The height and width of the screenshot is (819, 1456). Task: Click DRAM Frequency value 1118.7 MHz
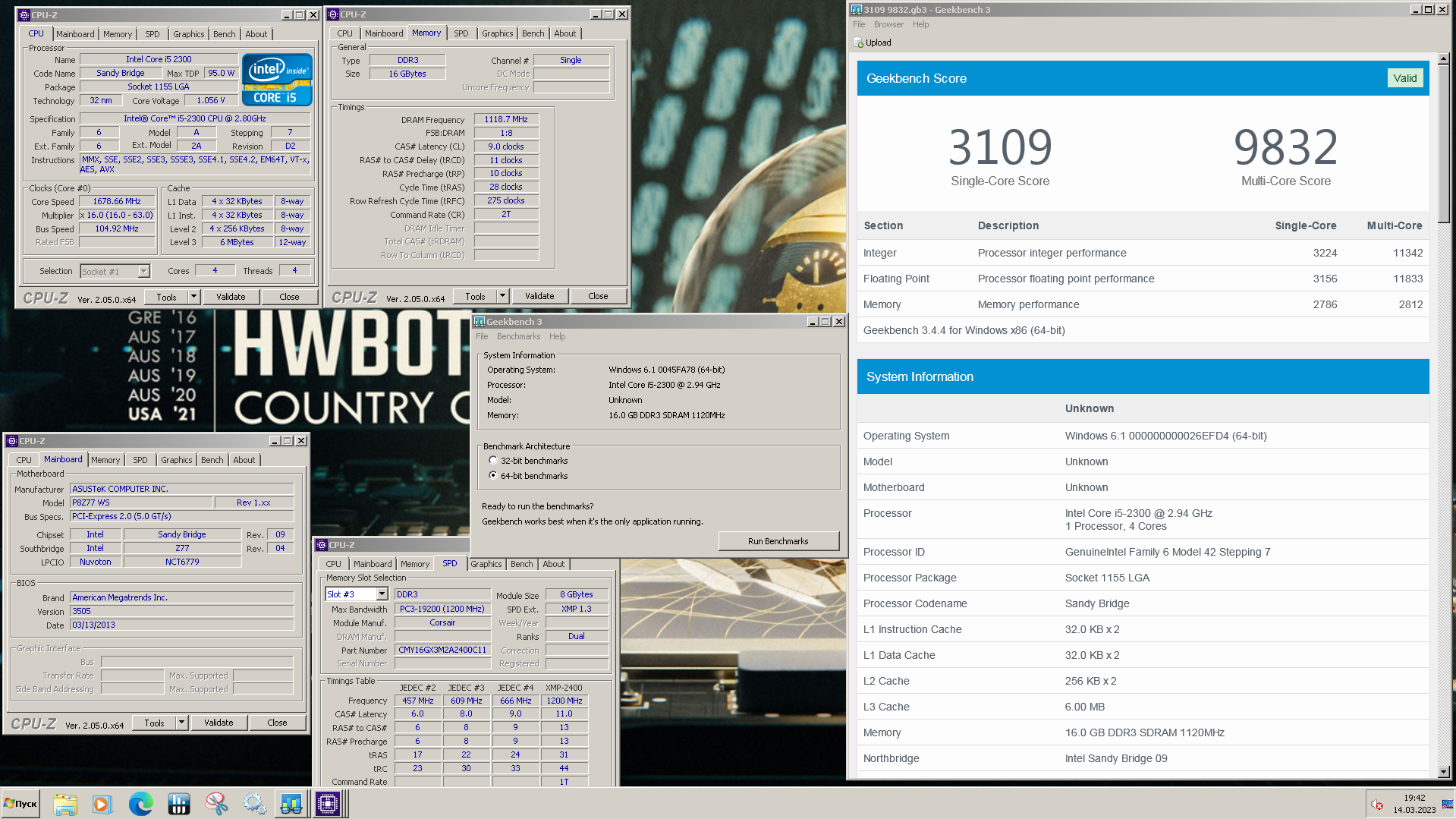pos(506,119)
